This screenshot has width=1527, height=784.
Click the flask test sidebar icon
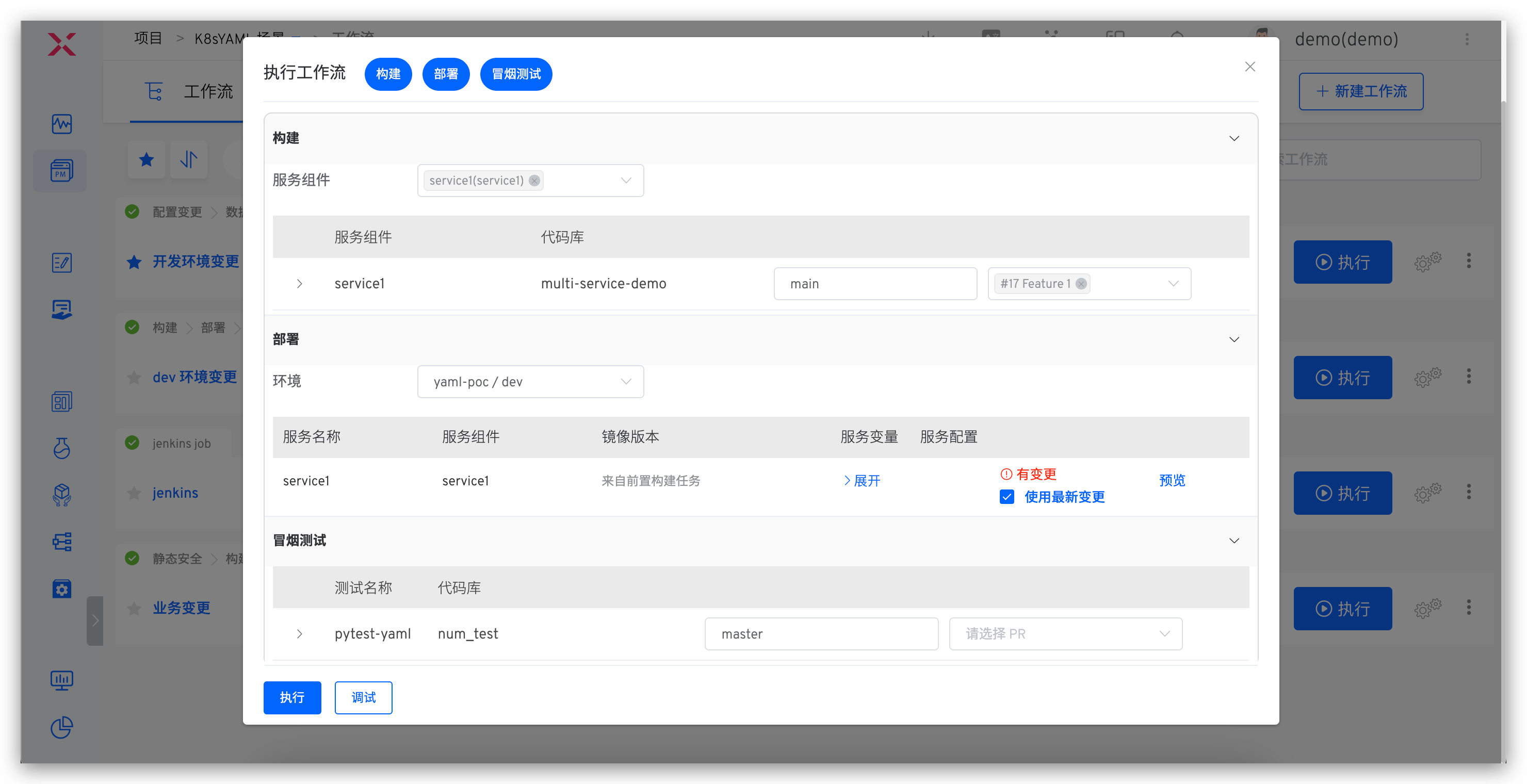pyautogui.click(x=61, y=449)
